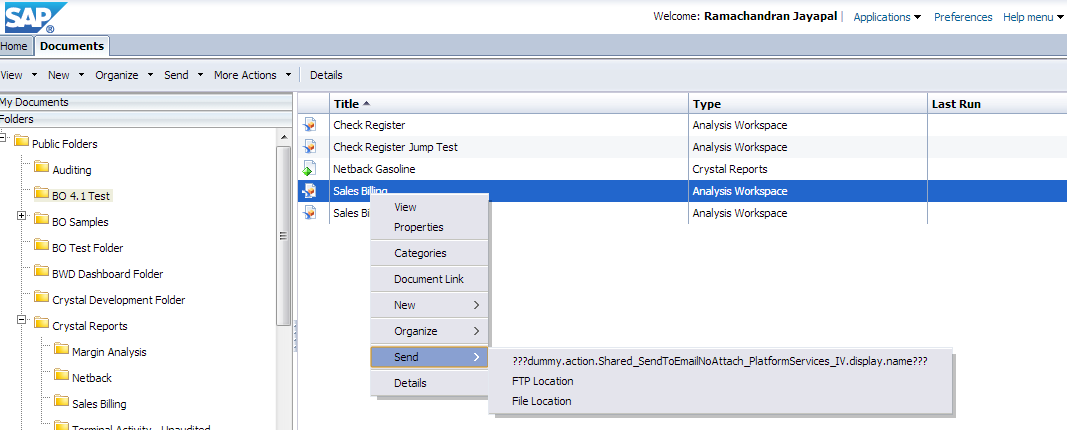
Task: Select BWD Dashboard Folder in tree
Action: [x=108, y=274]
